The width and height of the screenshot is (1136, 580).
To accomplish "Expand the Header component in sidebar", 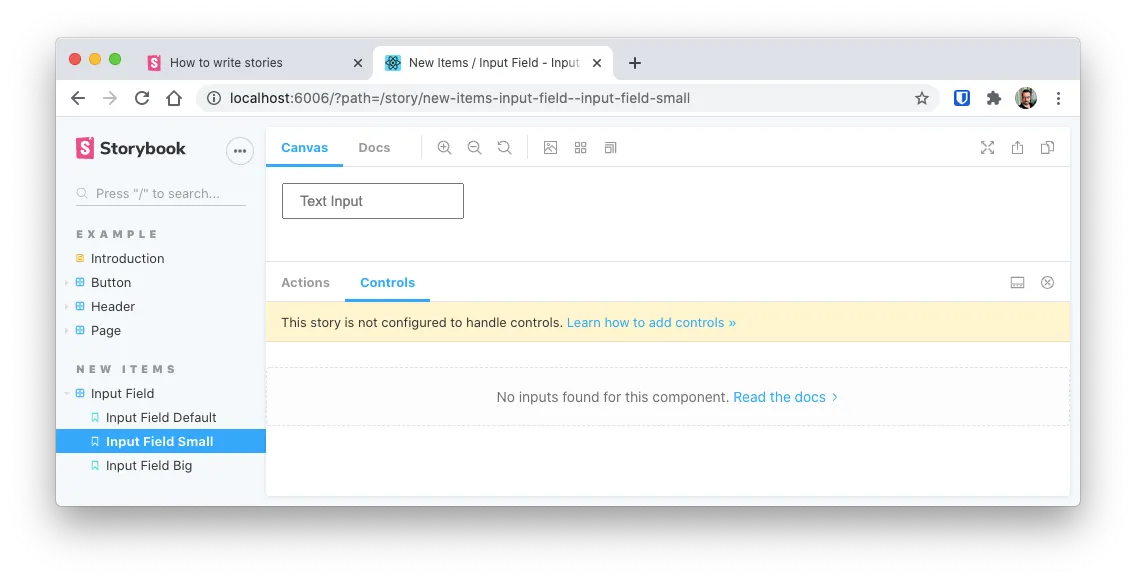I will 112,306.
